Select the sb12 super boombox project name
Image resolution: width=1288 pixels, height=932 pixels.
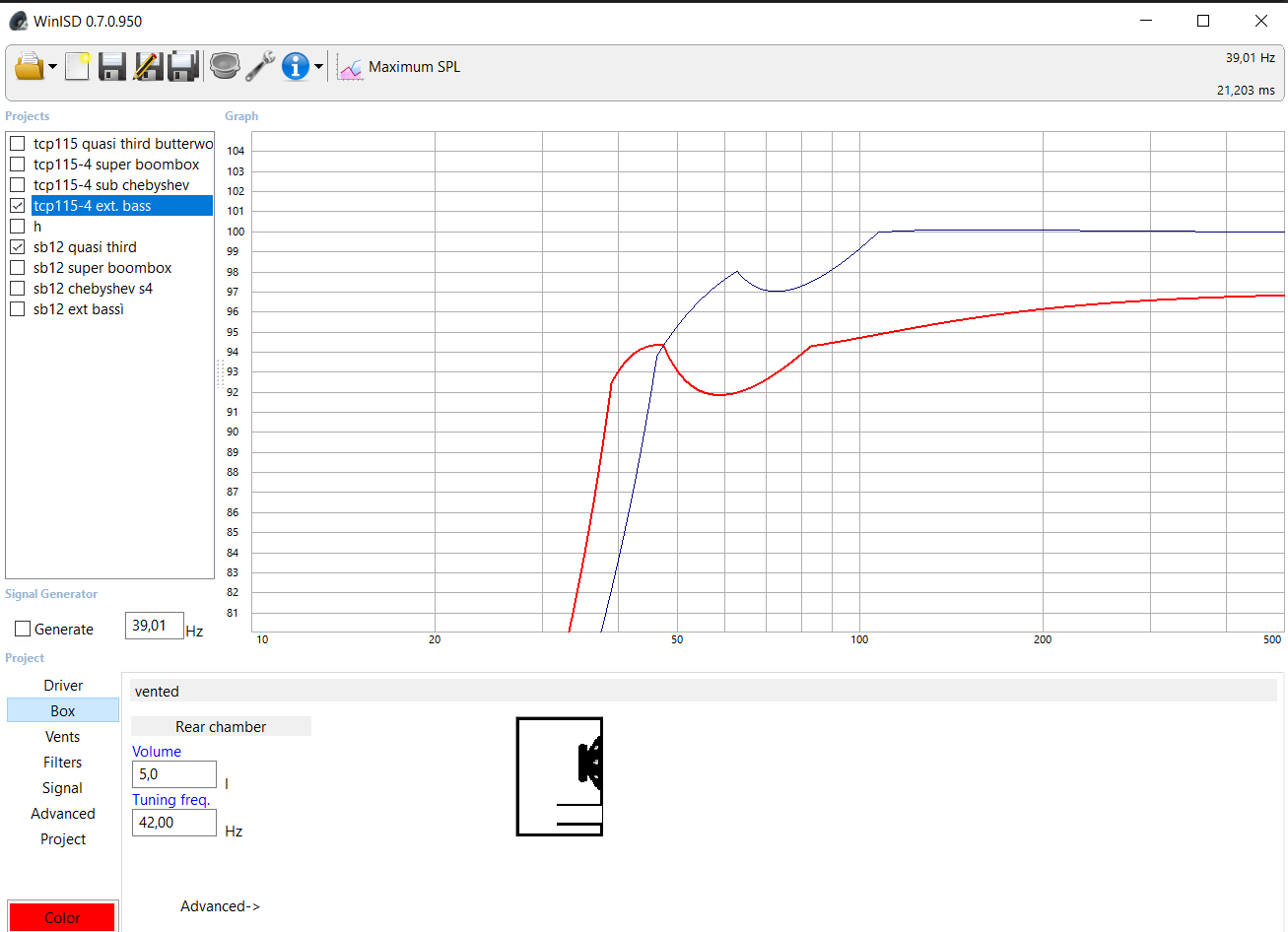pos(102,268)
